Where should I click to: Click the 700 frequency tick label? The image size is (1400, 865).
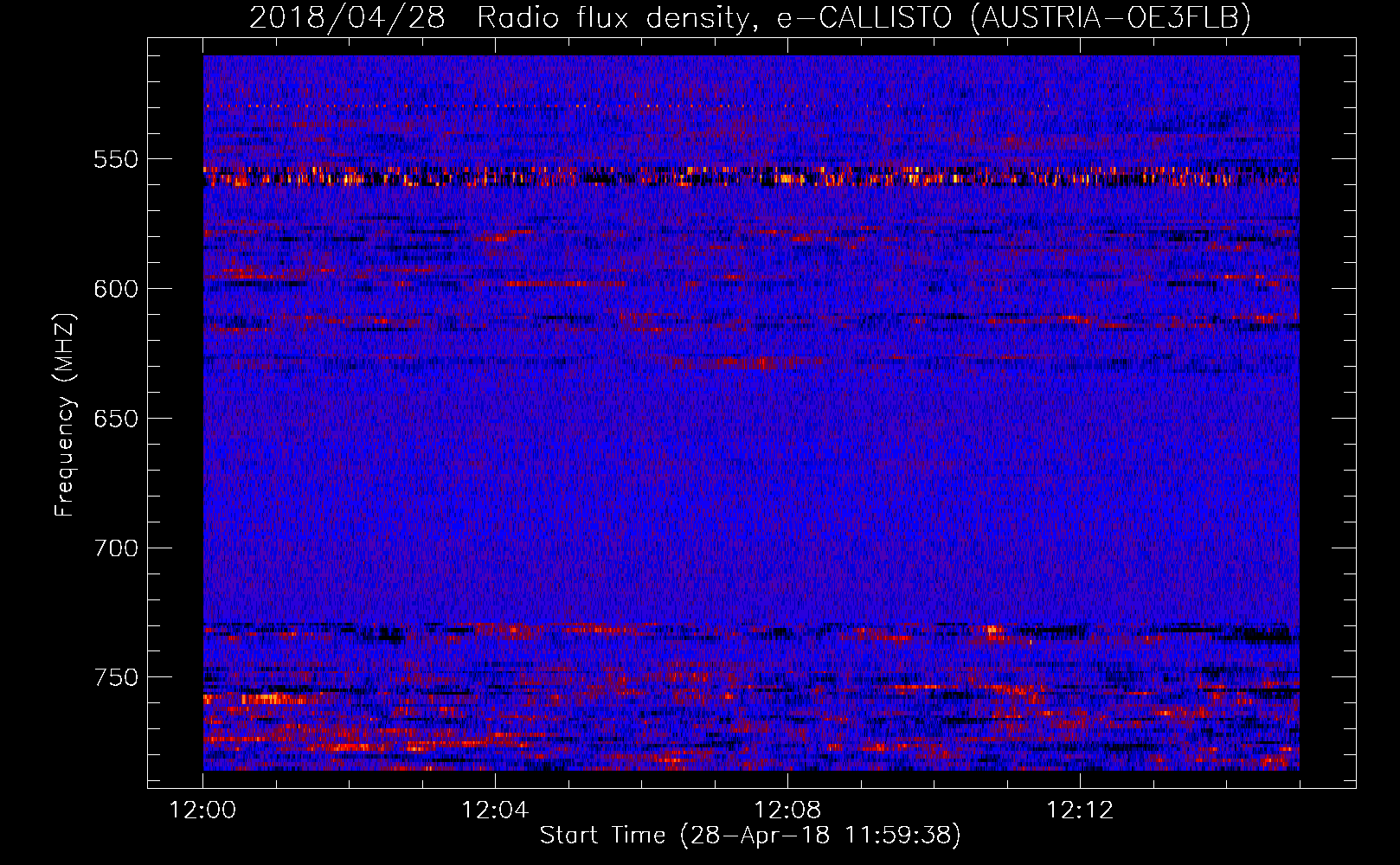[x=116, y=548]
